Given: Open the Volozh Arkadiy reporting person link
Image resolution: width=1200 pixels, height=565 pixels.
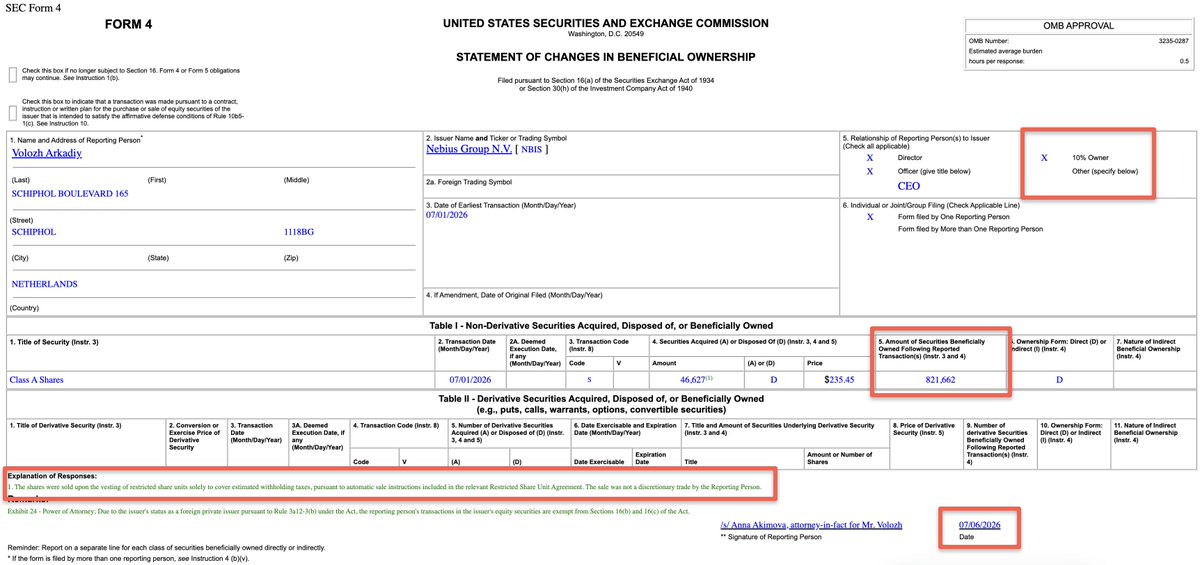Looking at the screenshot, I should (49, 153).
